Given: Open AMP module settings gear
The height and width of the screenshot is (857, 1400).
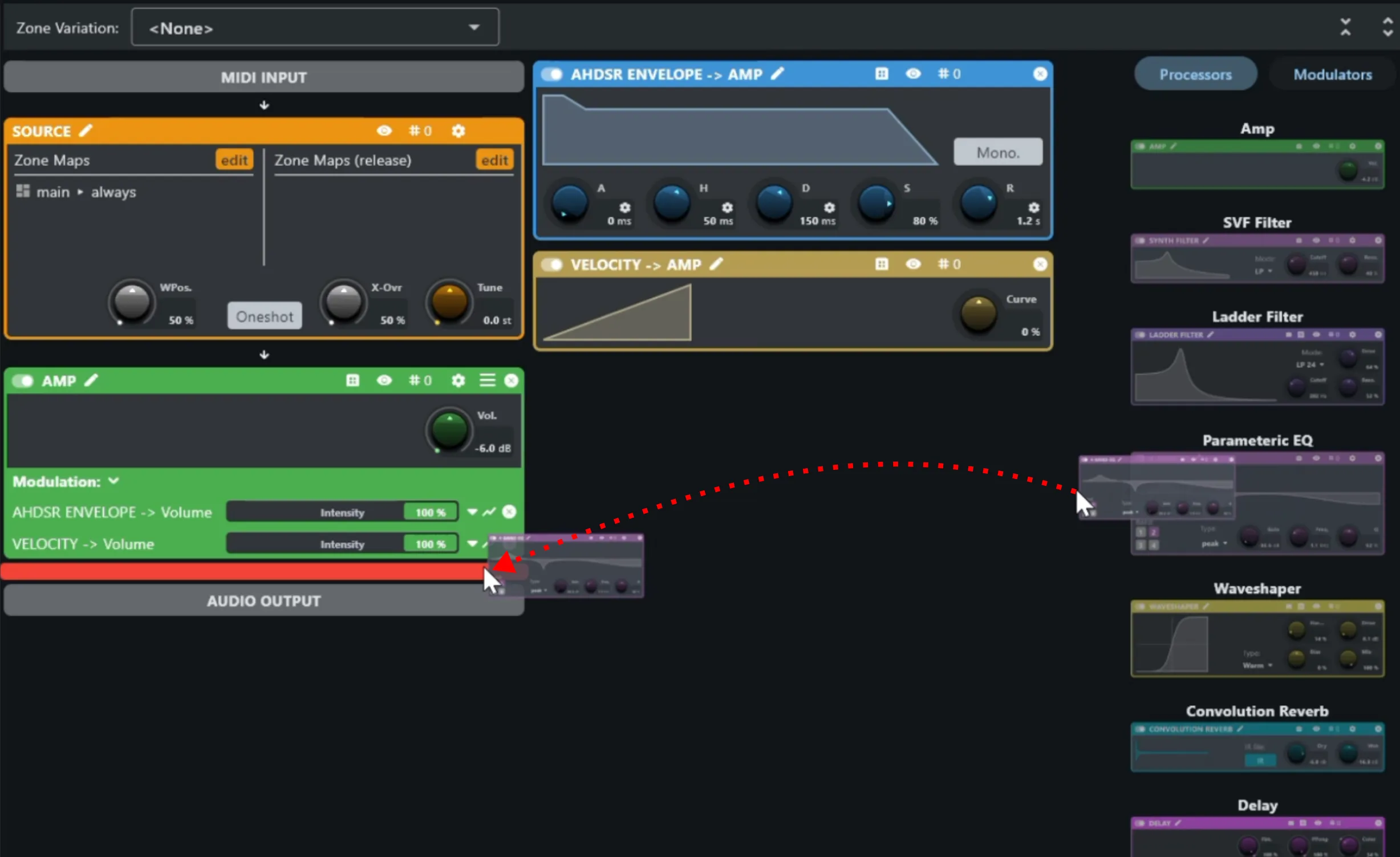Looking at the screenshot, I should [458, 380].
